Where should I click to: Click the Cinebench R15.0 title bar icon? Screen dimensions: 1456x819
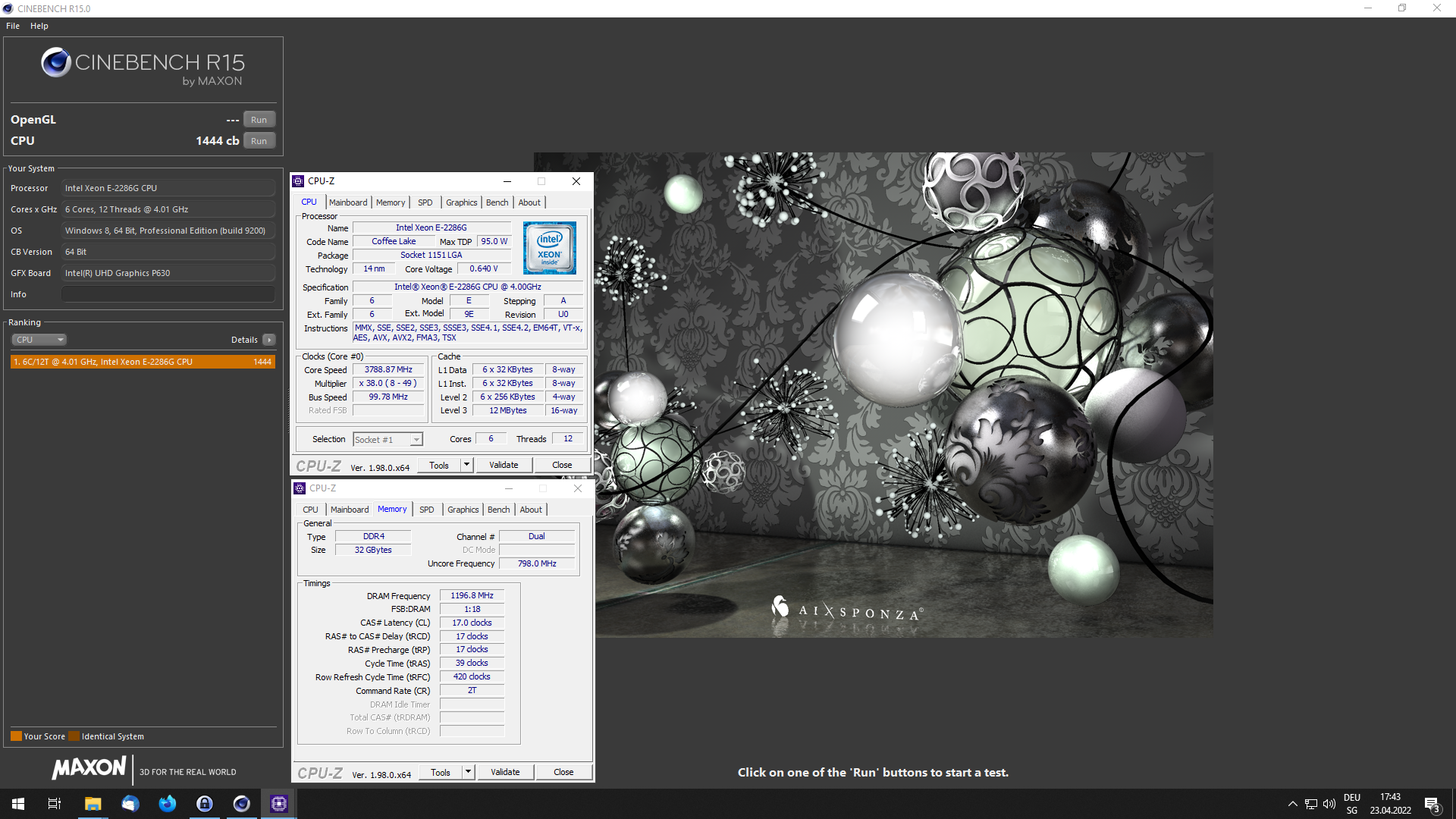[x=8, y=8]
